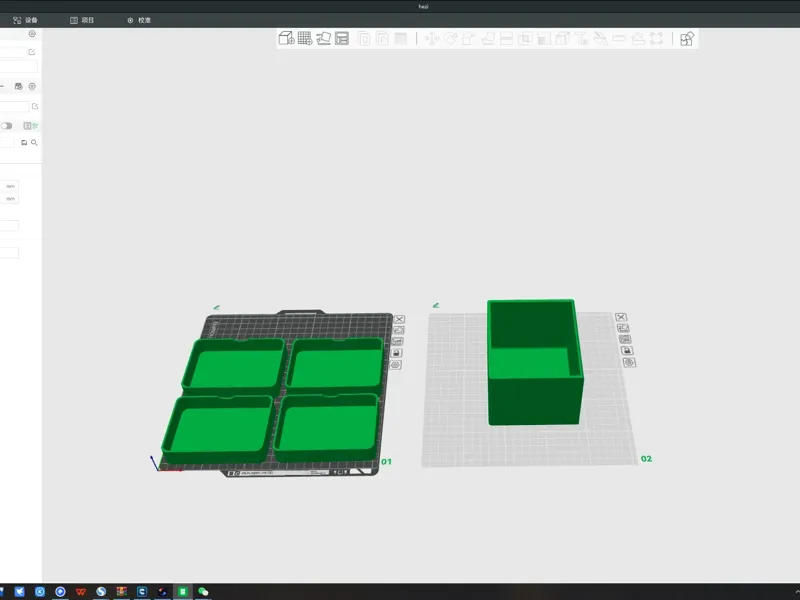Open filament settings gear icon
Screen dimensions: 800x600
point(32,86)
